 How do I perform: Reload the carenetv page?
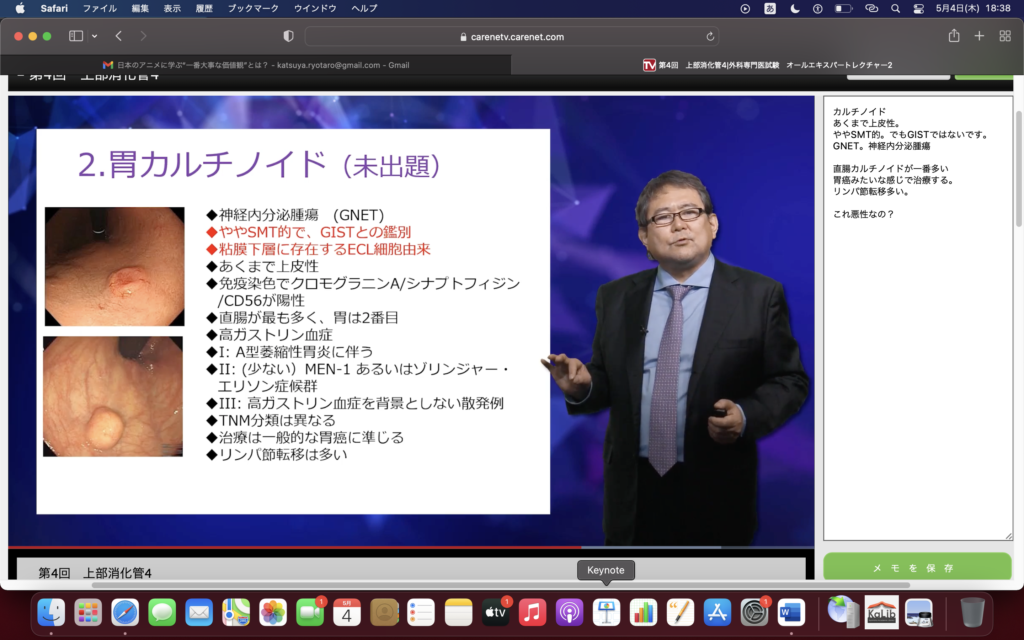coord(711,36)
